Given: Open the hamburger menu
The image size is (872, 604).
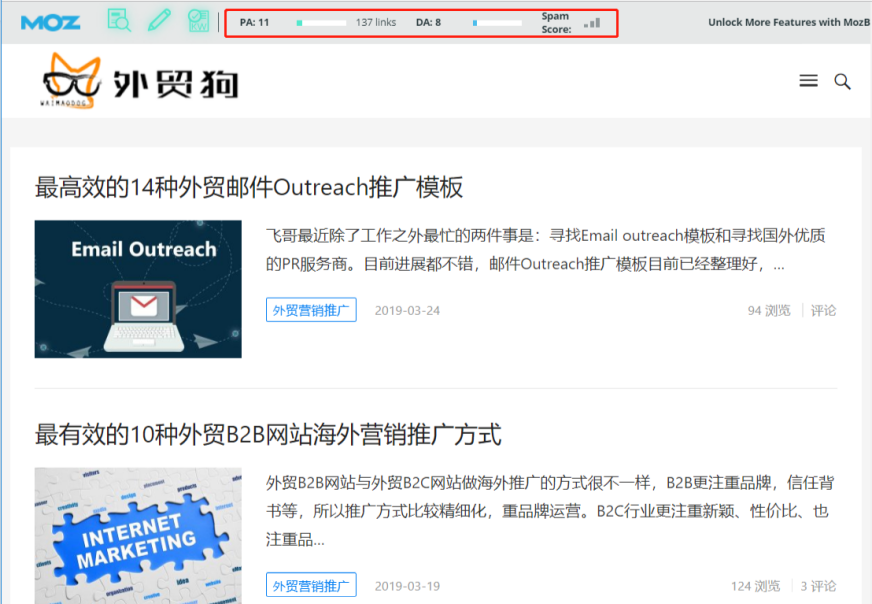Looking at the screenshot, I should (808, 81).
